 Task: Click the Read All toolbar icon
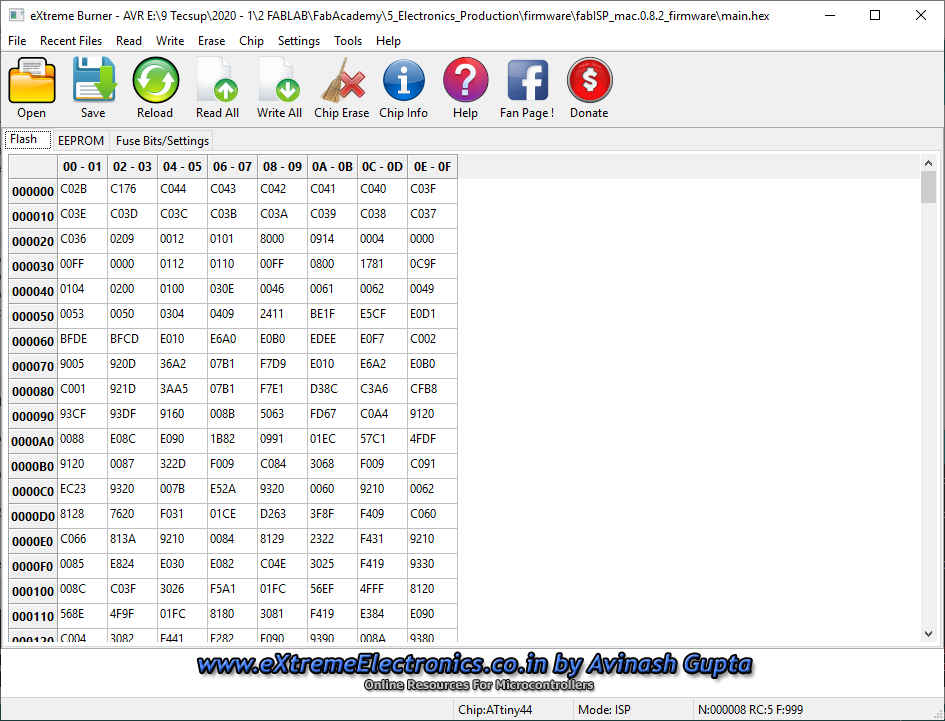click(218, 80)
